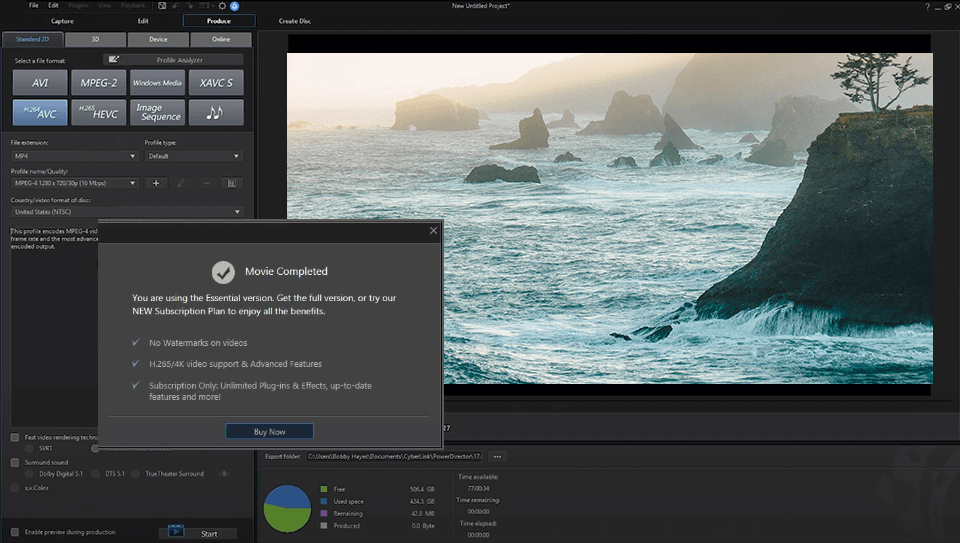
Task: Click the video preview image
Action: click(610, 219)
